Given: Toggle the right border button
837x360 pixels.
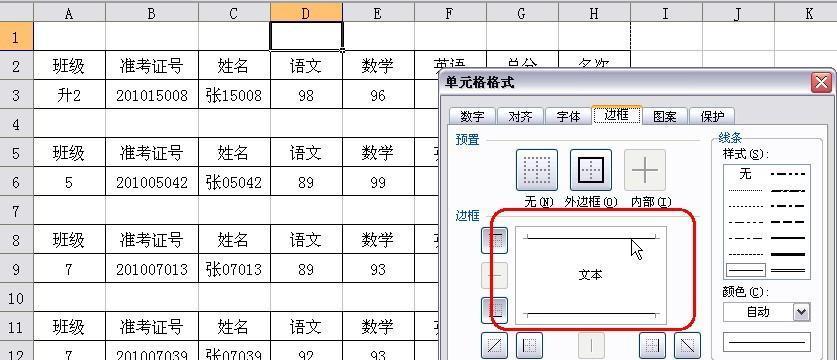Looking at the screenshot, I should (x=653, y=346).
